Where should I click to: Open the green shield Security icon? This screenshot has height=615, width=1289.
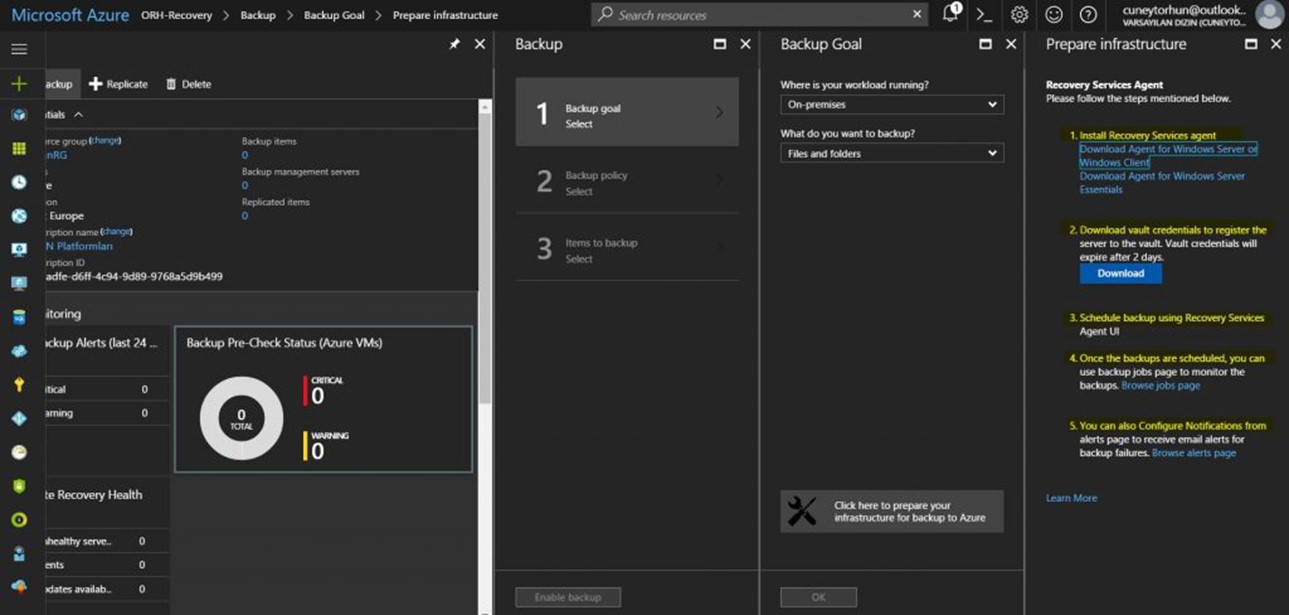[19, 486]
